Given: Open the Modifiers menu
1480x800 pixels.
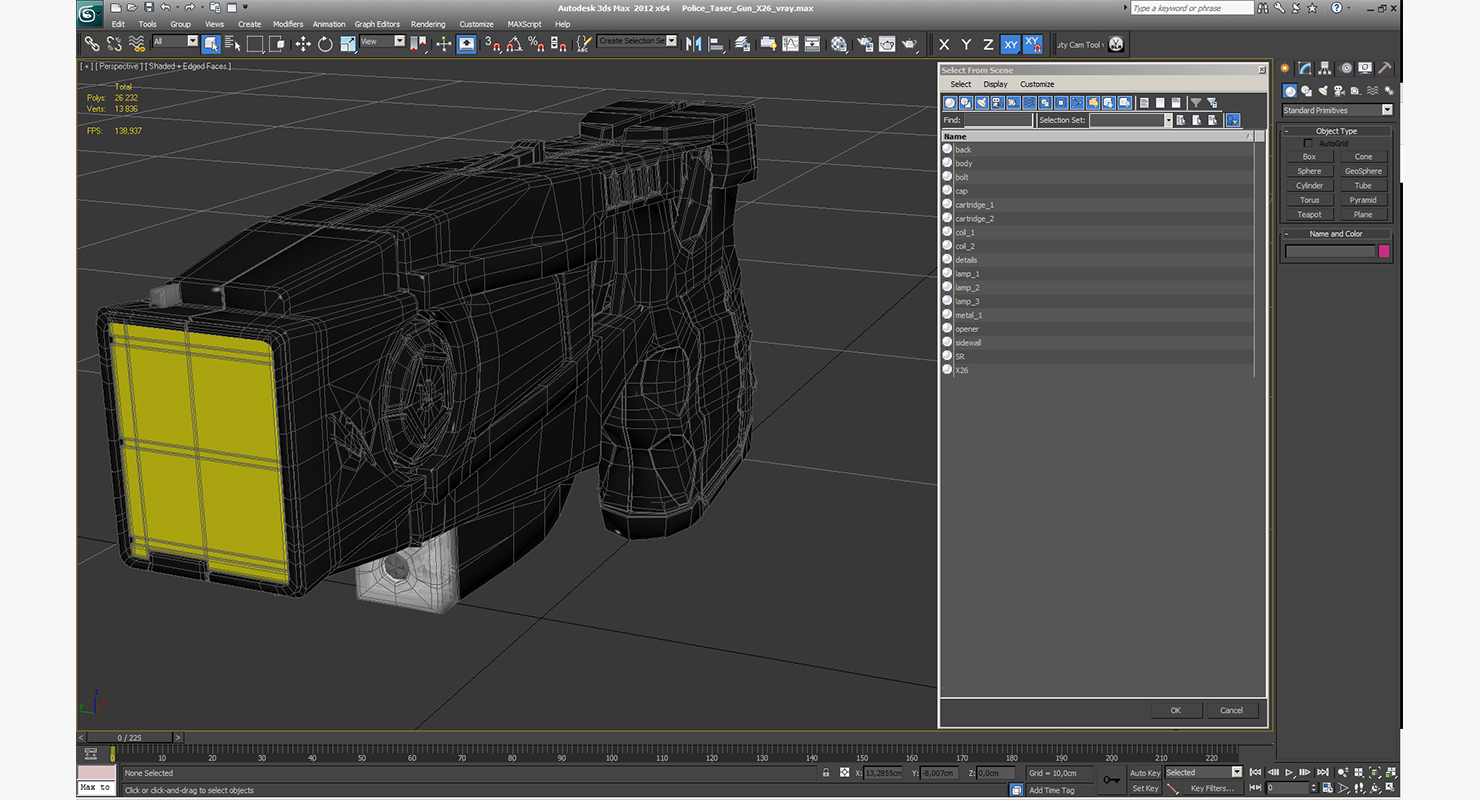Looking at the screenshot, I should coord(288,24).
